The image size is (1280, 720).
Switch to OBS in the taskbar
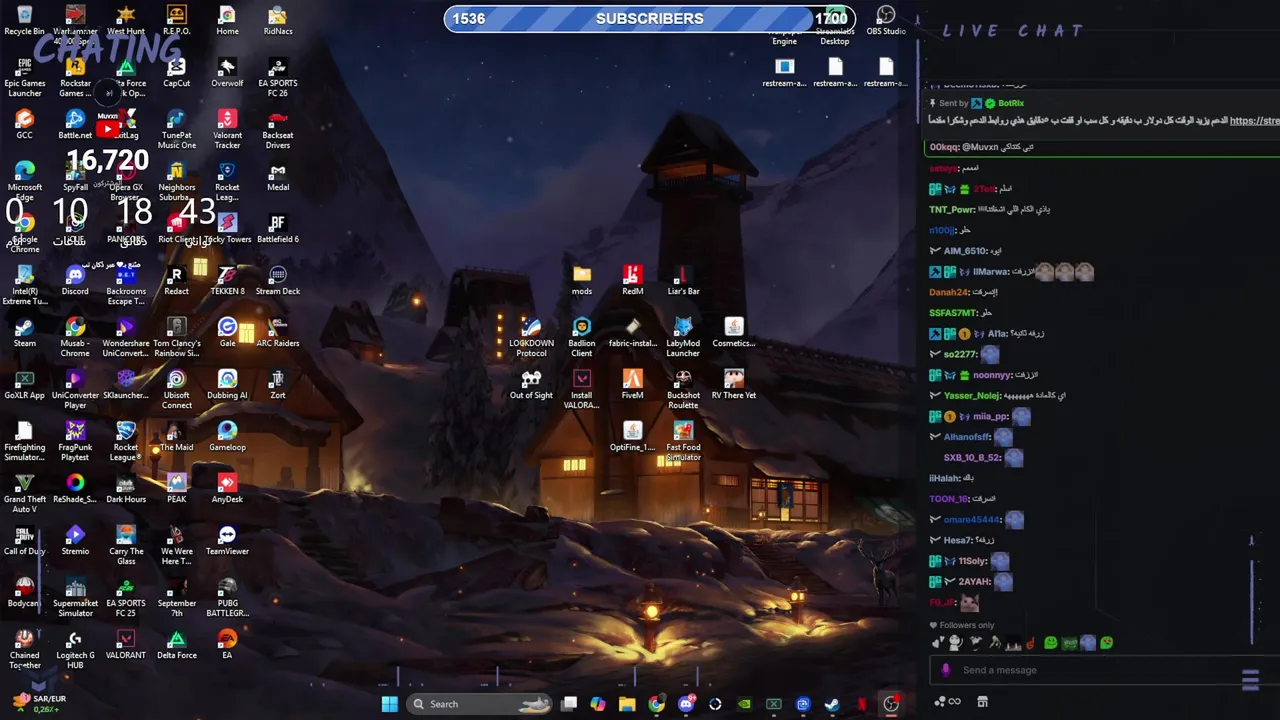coord(891,704)
